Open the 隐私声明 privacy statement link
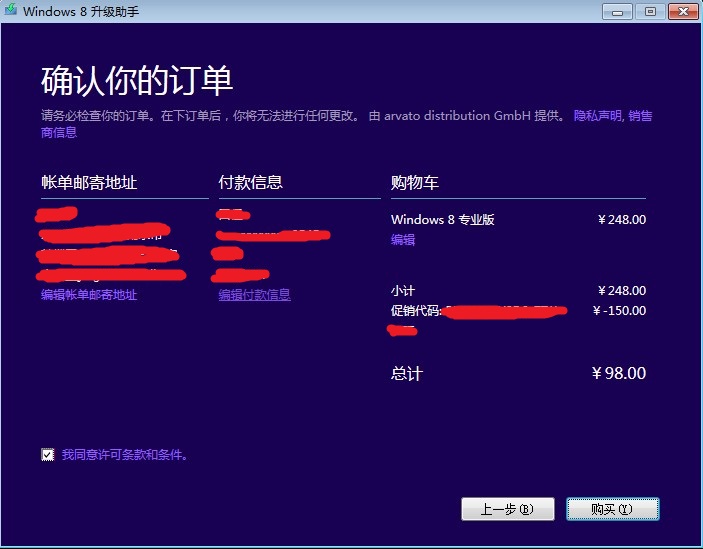This screenshot has height=549, width=703. pos(598,116)
